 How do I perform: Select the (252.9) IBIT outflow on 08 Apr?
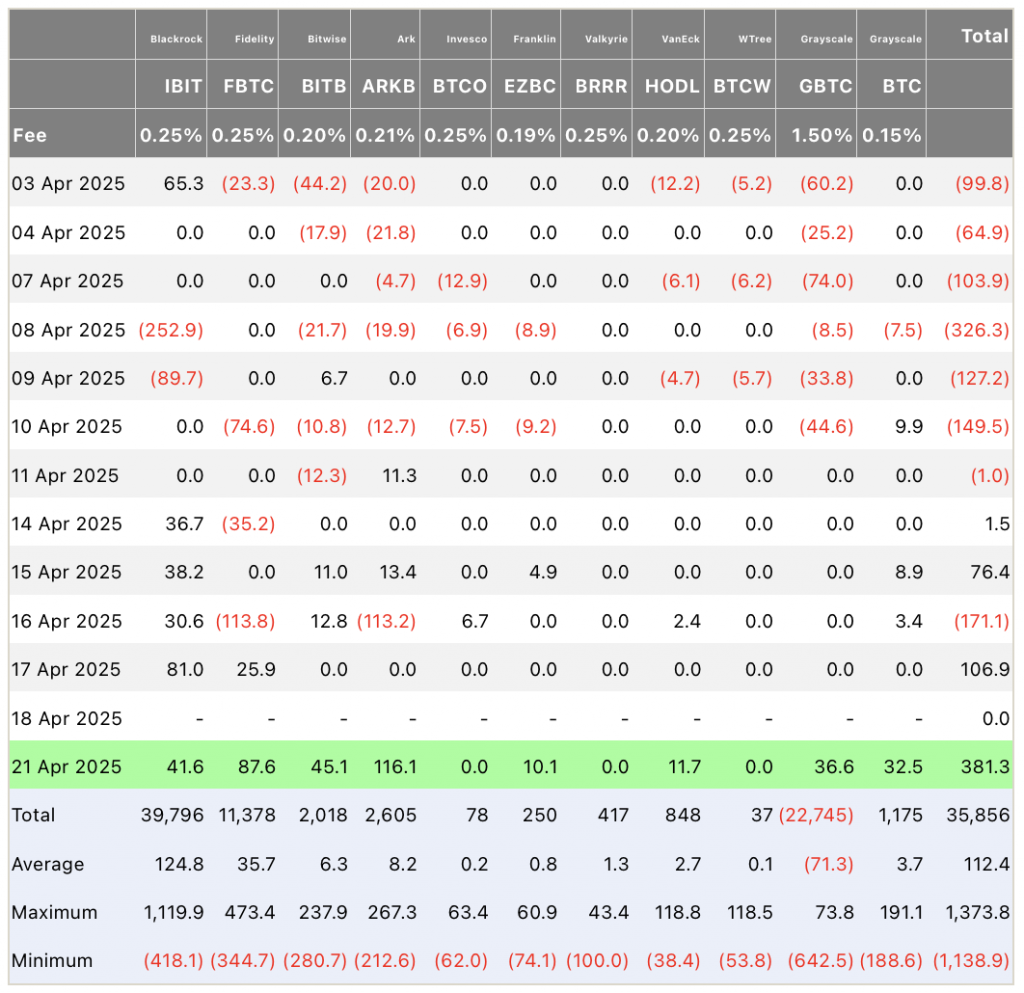tap(170, 330)
